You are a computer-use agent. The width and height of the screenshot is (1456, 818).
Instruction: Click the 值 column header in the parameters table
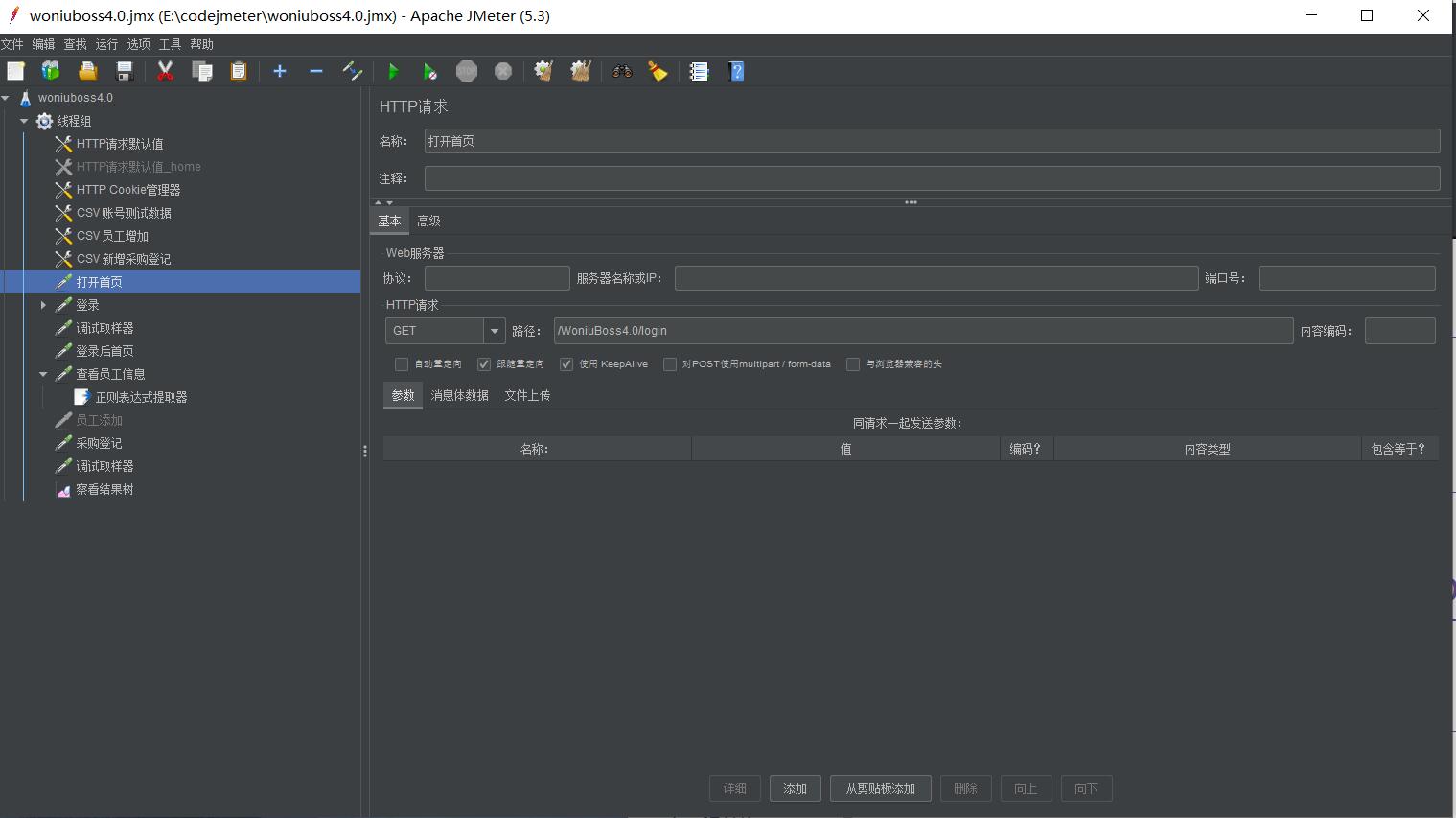click(845, 449)
